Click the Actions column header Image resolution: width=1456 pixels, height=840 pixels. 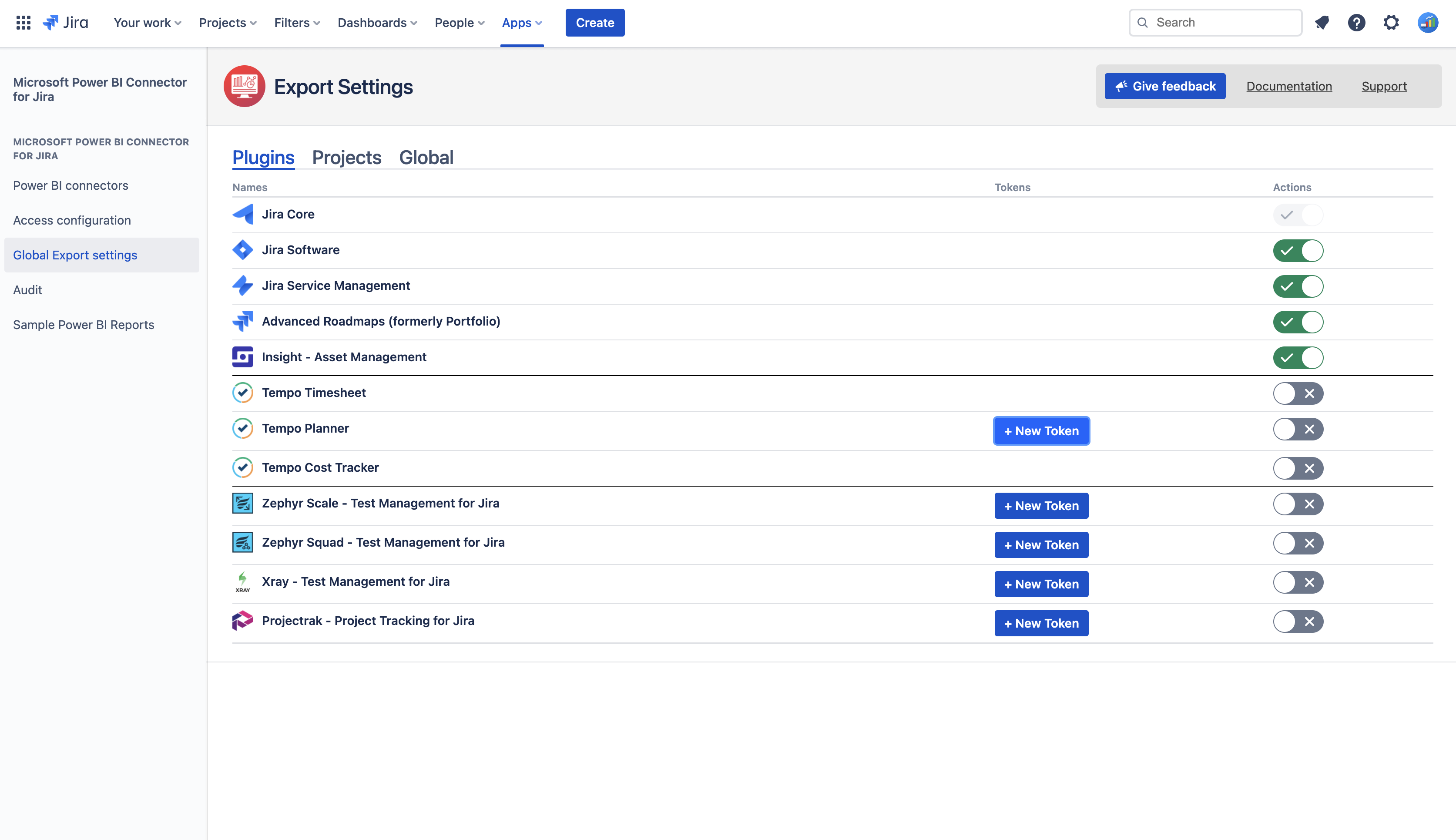[1292, 188]
